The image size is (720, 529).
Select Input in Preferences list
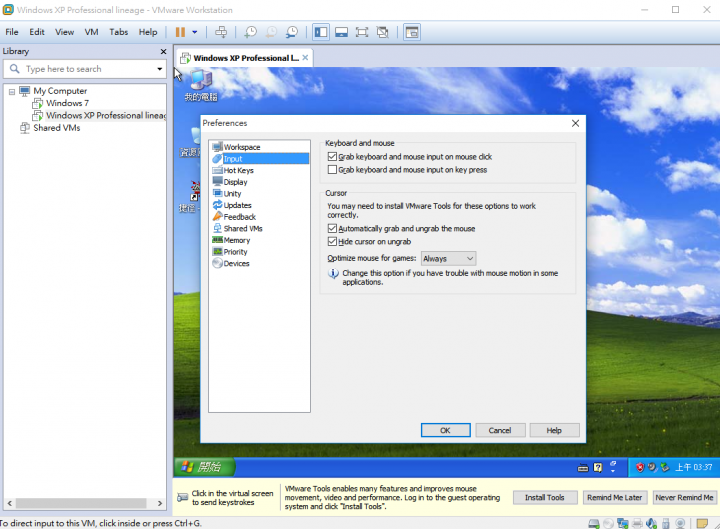pos(260,158)
